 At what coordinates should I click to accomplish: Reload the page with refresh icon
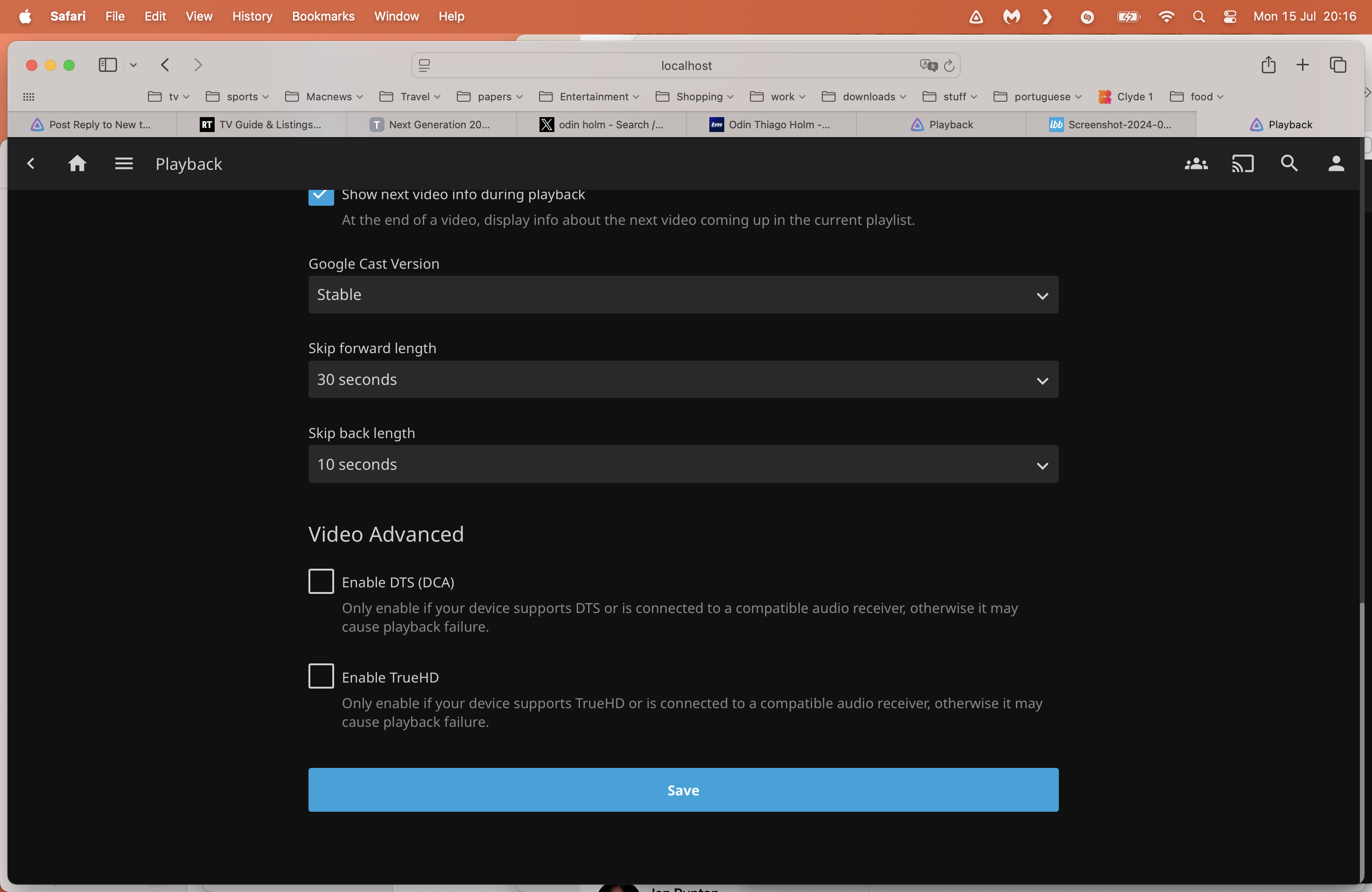[949, 66]
